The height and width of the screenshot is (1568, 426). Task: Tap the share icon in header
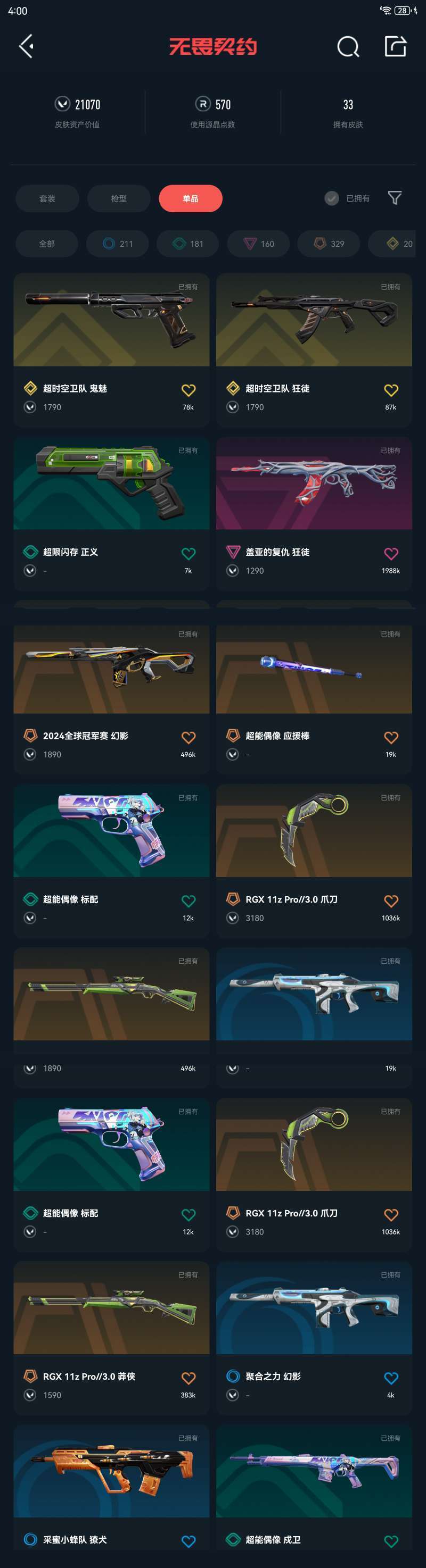click(x=395, y=46)
